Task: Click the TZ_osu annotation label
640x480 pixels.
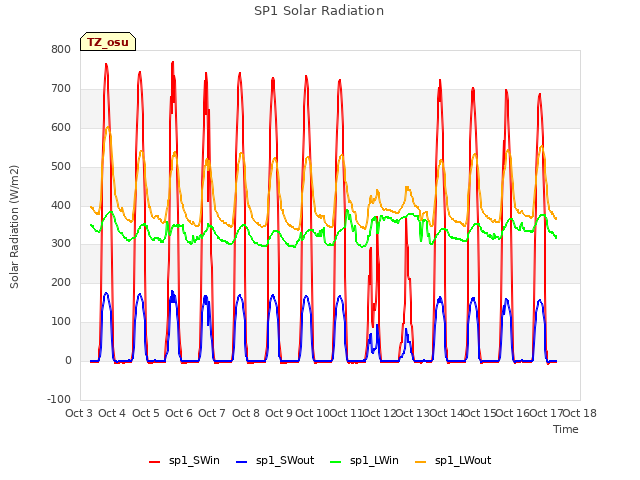Action: 108,42
